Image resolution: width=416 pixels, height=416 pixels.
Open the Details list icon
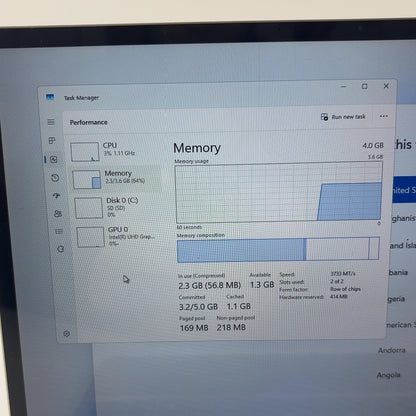[x=59, y=231]
